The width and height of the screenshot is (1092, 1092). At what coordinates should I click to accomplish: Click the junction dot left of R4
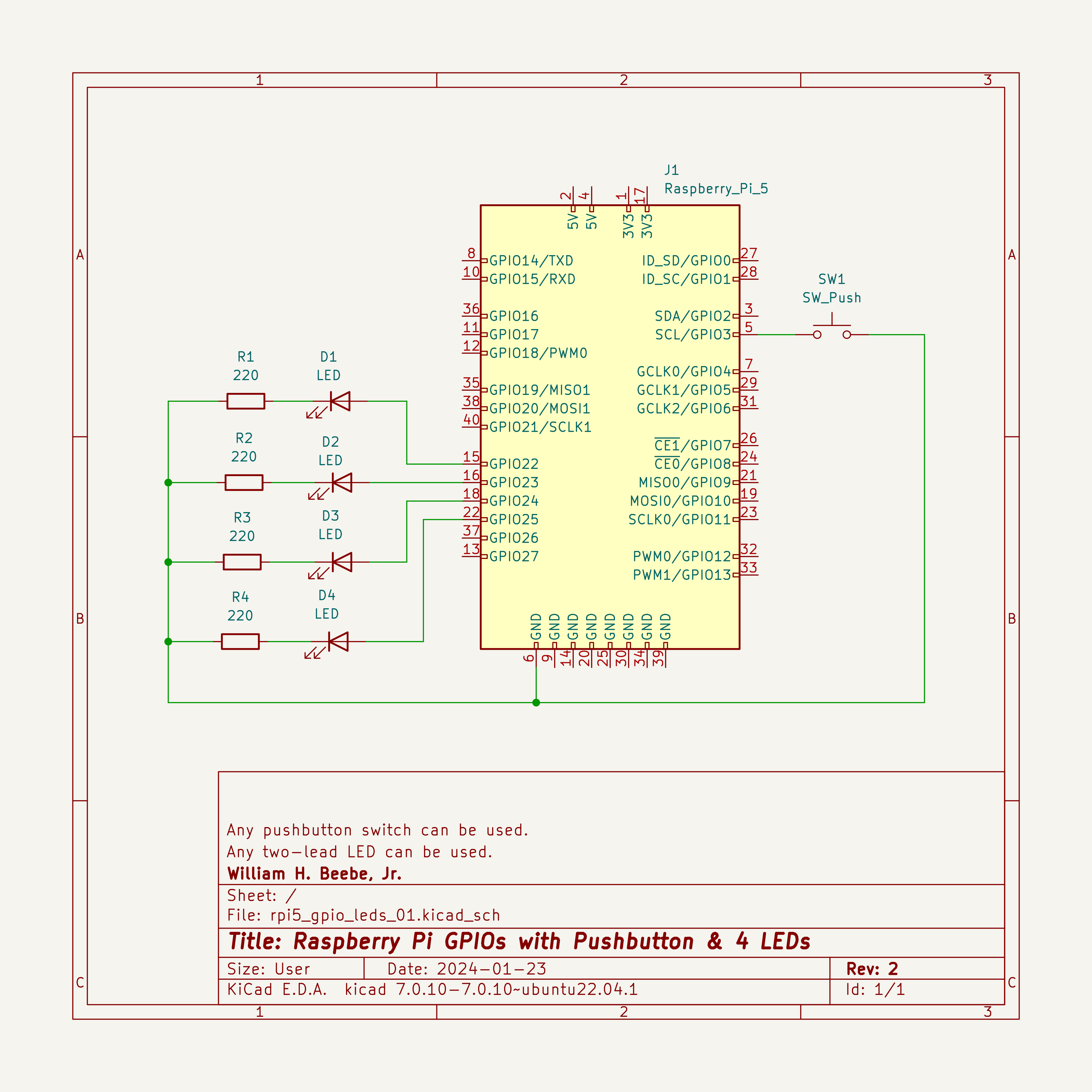coord(169,642)
